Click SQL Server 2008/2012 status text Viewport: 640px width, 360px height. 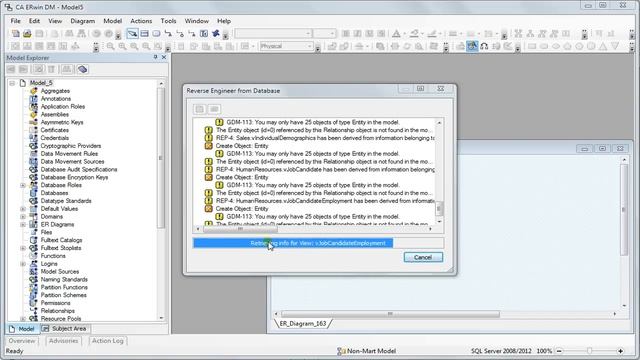501,351
